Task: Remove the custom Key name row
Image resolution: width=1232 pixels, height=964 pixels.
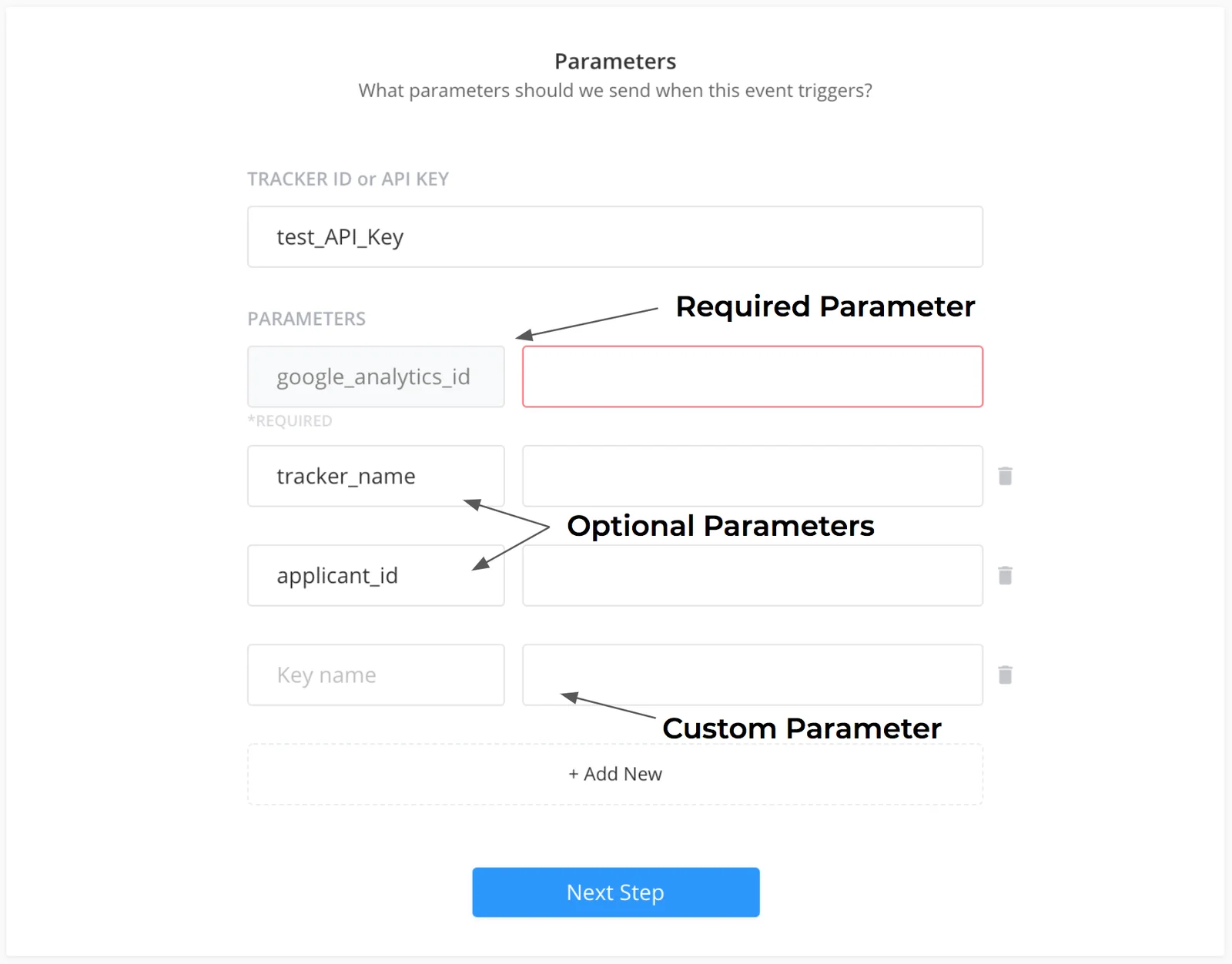Action: 1005,674
